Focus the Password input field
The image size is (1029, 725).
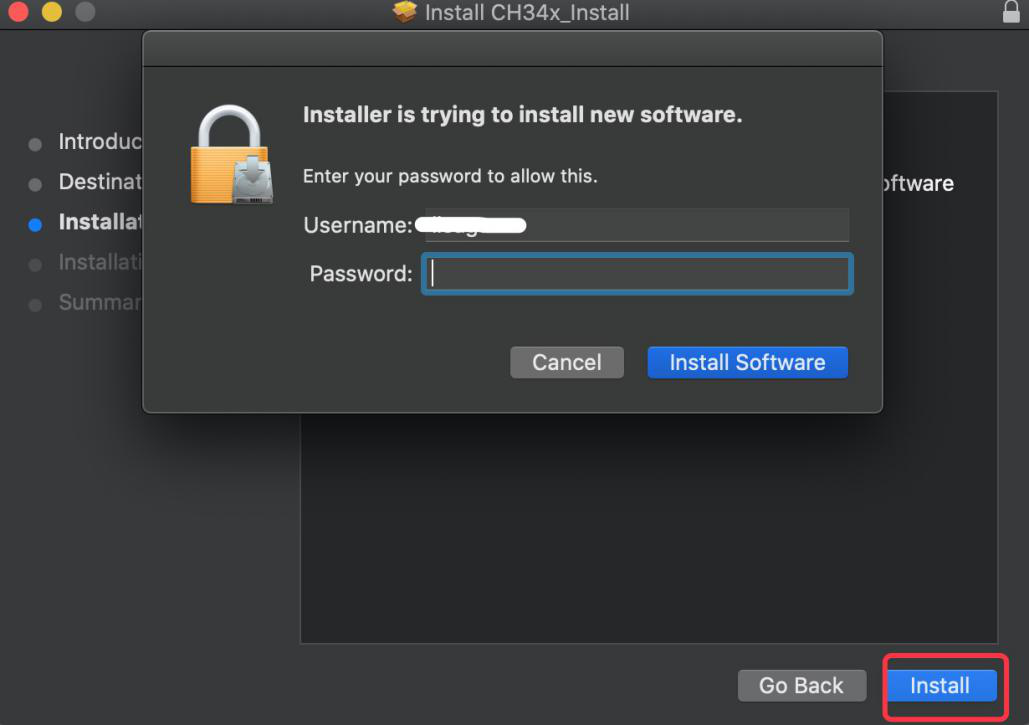point(637,274)
